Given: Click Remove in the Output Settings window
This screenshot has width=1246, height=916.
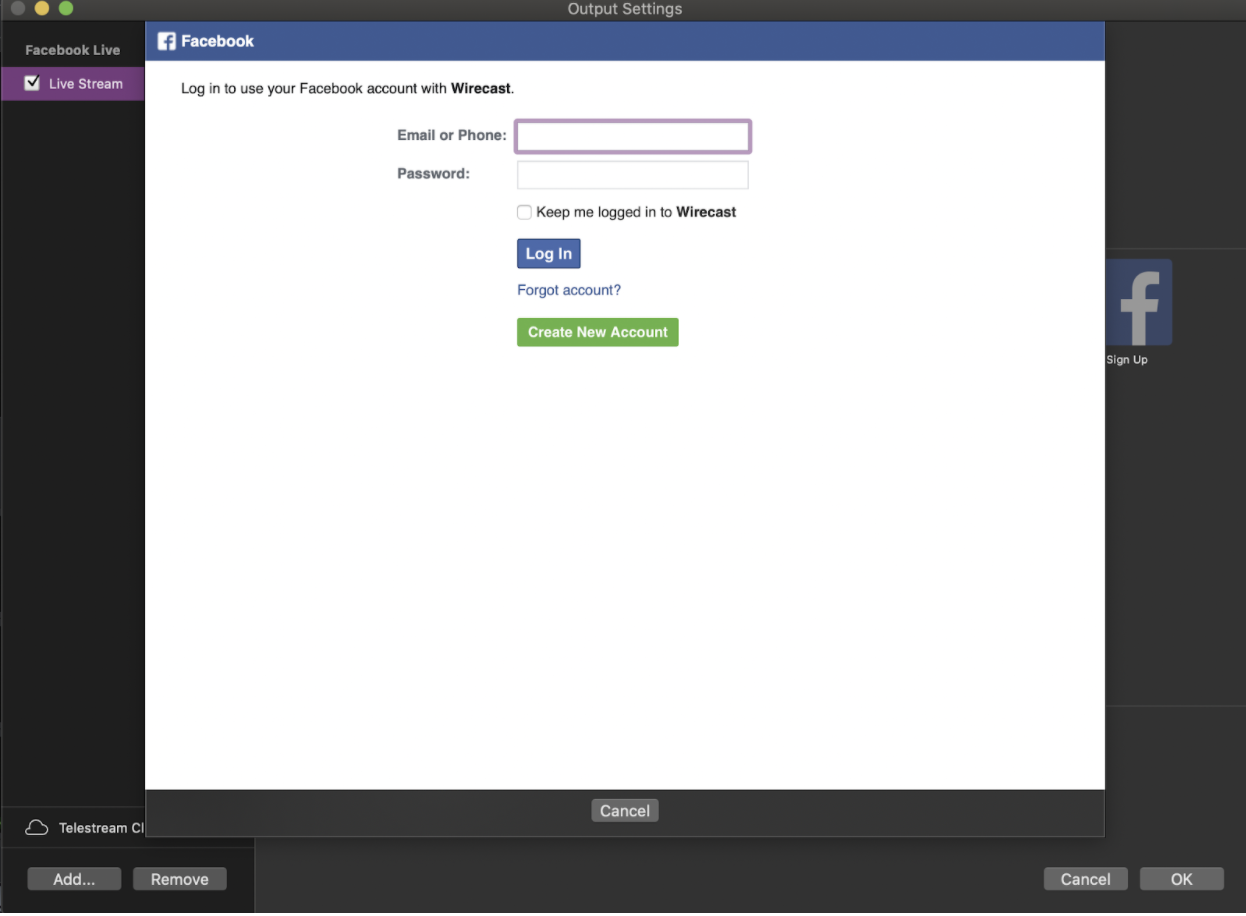Looking at the screenshot, I should pos(180,879).
